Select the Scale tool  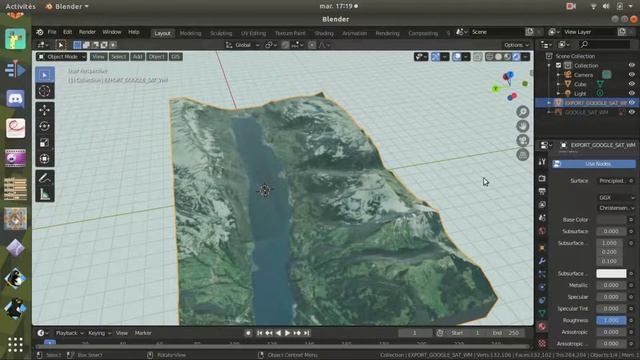coord(44,142)
